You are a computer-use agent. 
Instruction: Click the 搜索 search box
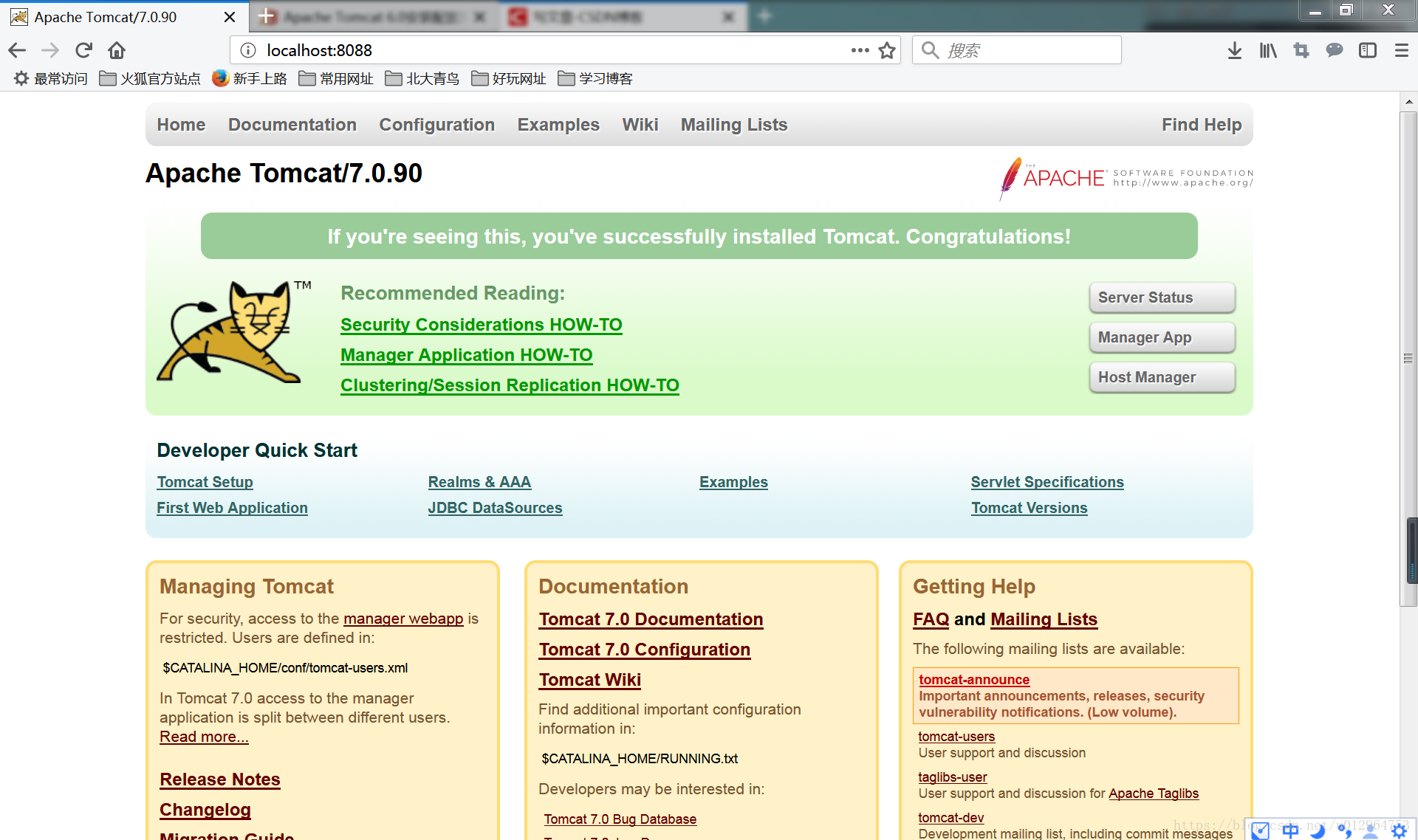(x=1016, y=50)
